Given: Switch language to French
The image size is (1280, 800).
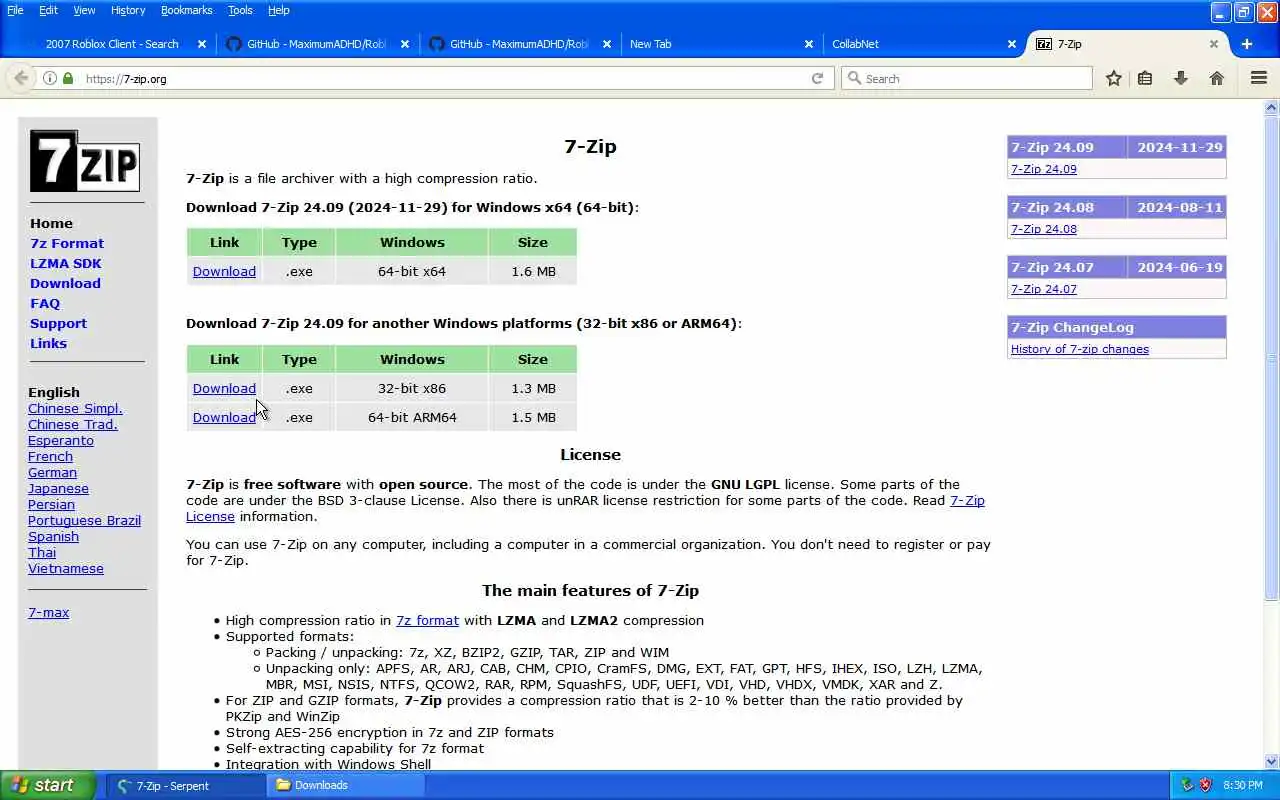Looking at the screenshot, I should [x=50, y=456].
